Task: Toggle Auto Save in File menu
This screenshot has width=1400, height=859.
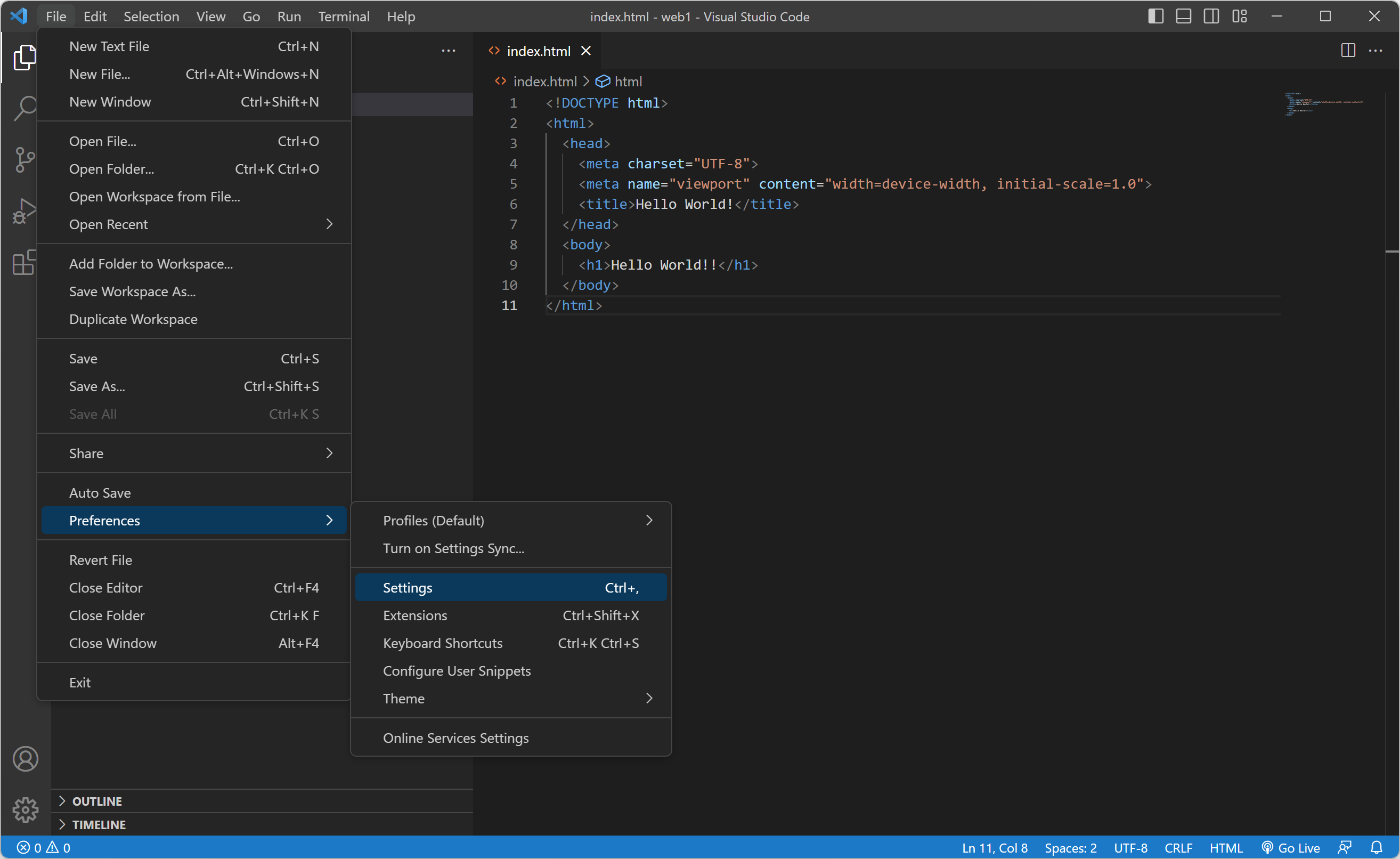Action: coord(100,492)
